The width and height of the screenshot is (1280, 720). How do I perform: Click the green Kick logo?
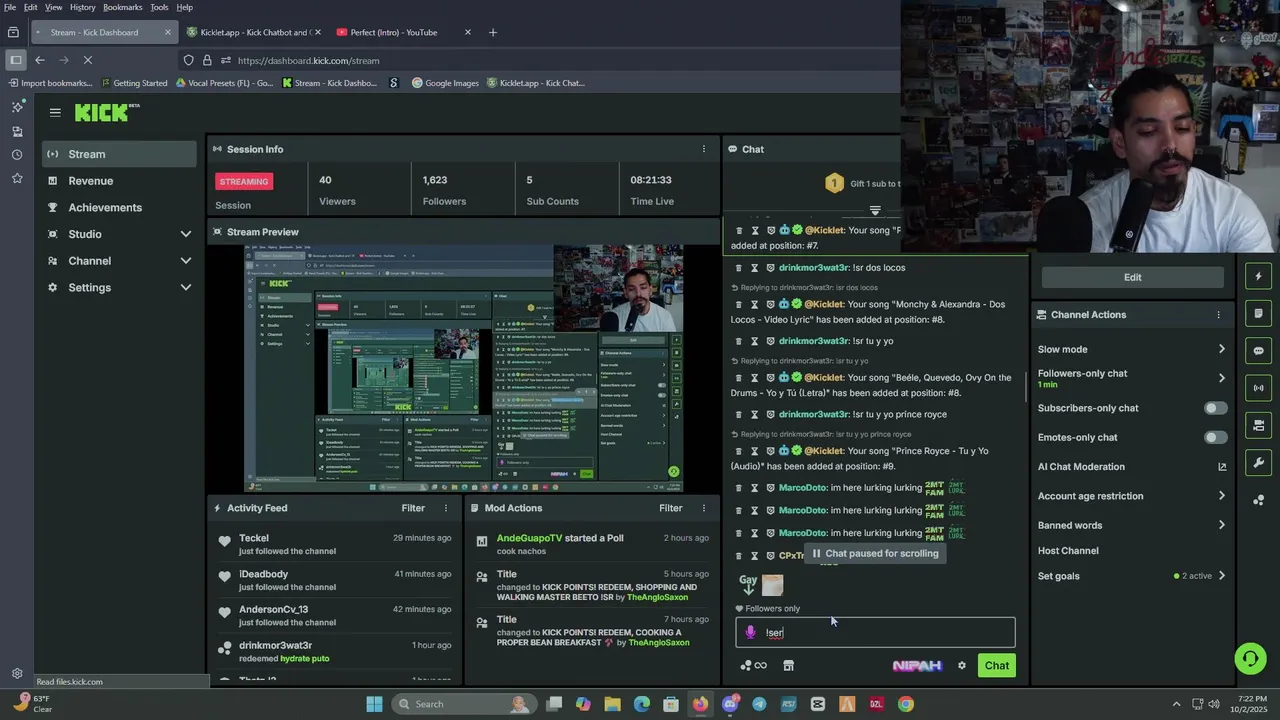(x=106, y=112)
